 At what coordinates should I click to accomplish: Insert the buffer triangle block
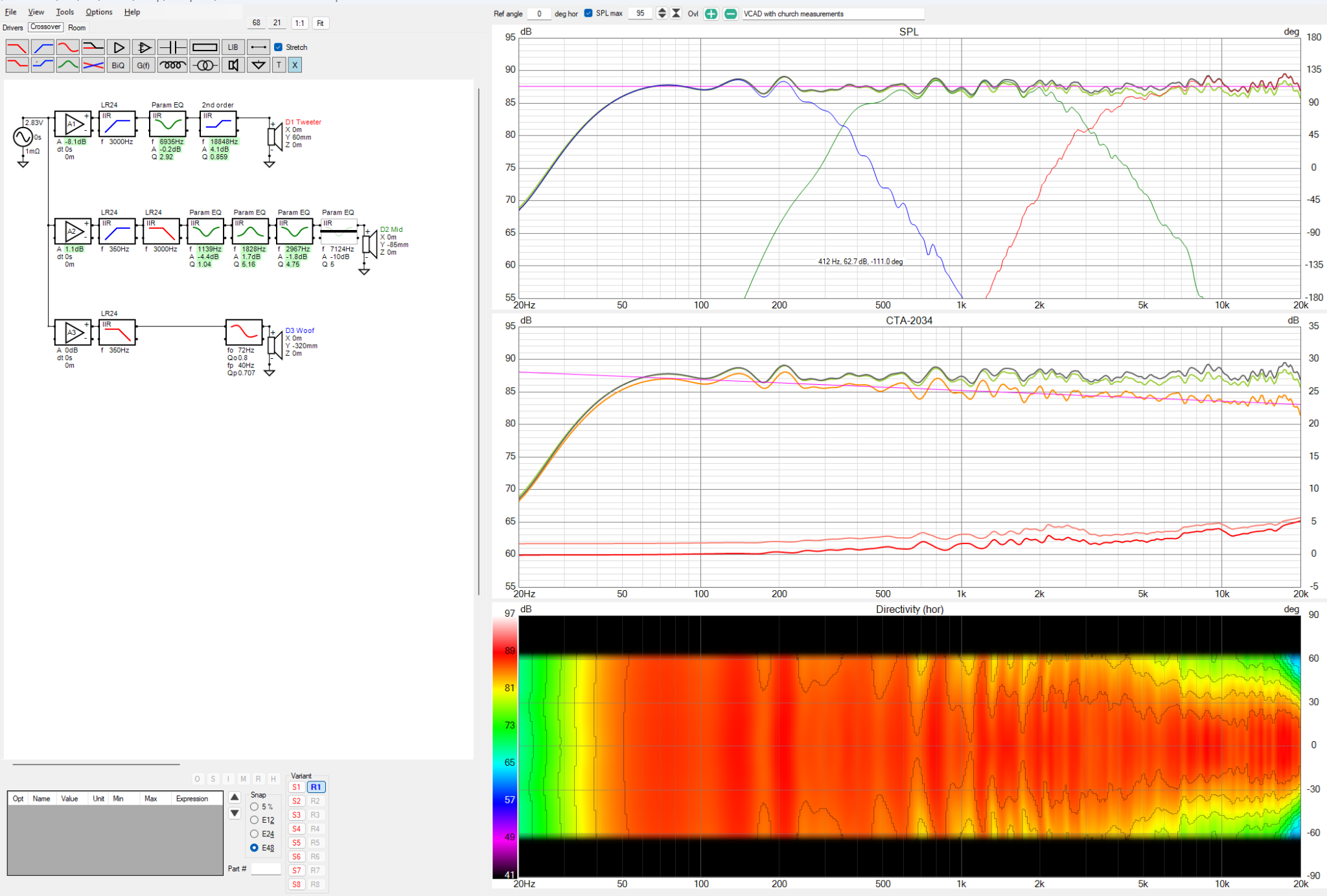point(119,47)
